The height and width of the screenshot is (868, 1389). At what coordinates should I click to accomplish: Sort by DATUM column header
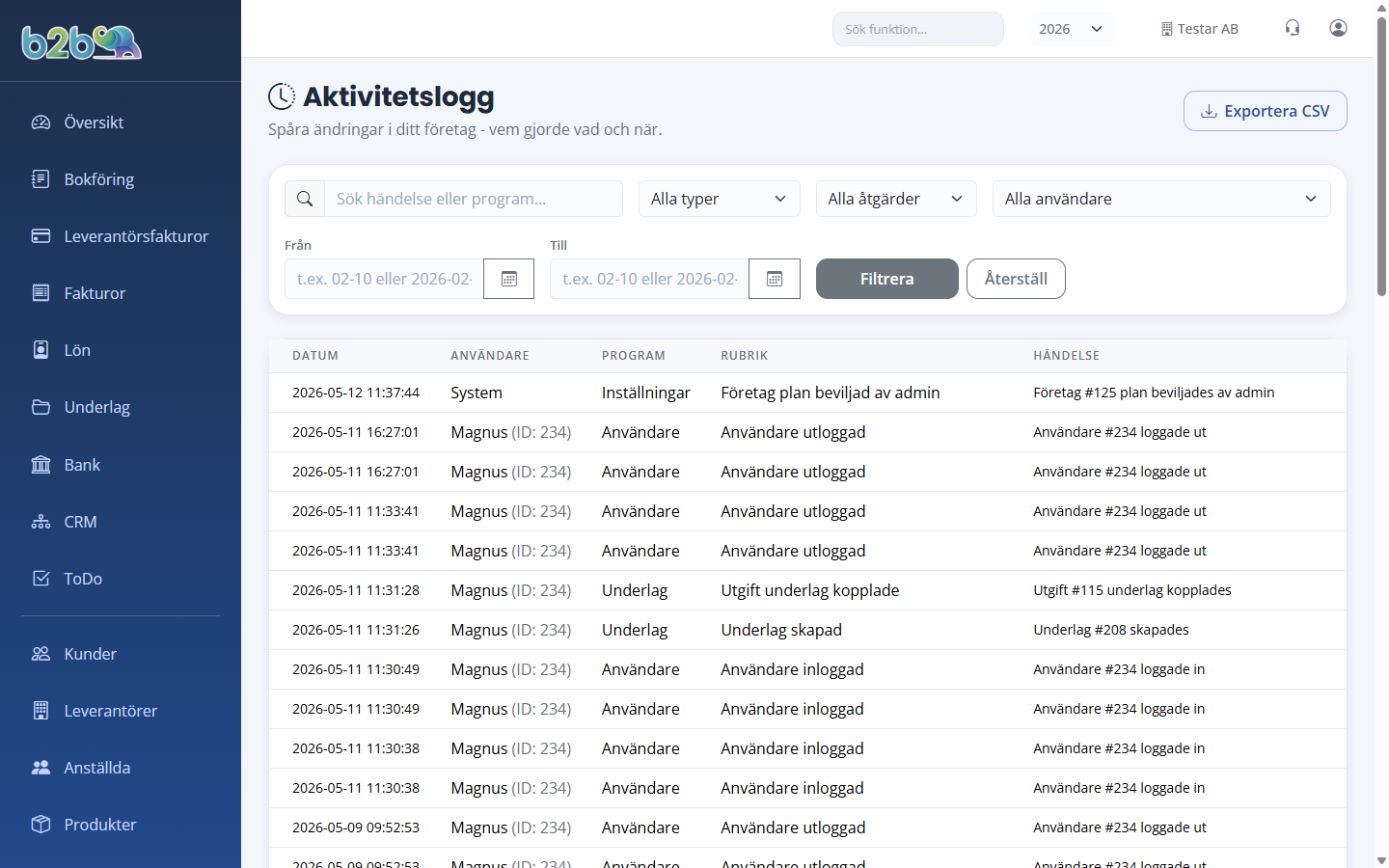tap(315, 356)
